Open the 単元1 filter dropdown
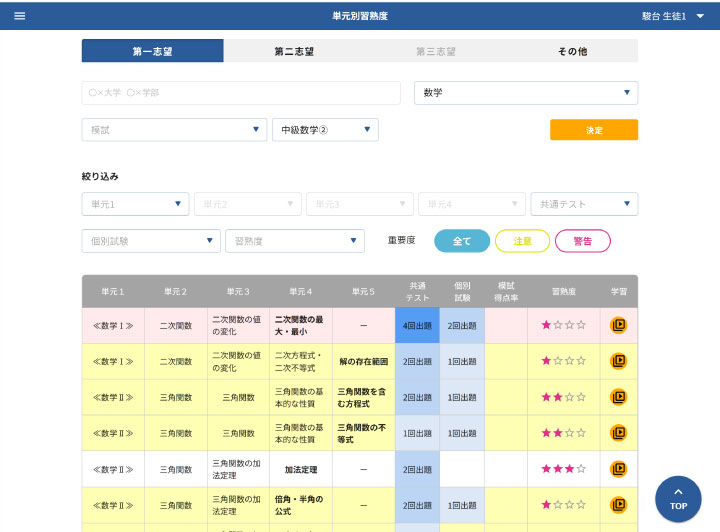This screenshot has width=720, height=532. (x=135, y=204)
